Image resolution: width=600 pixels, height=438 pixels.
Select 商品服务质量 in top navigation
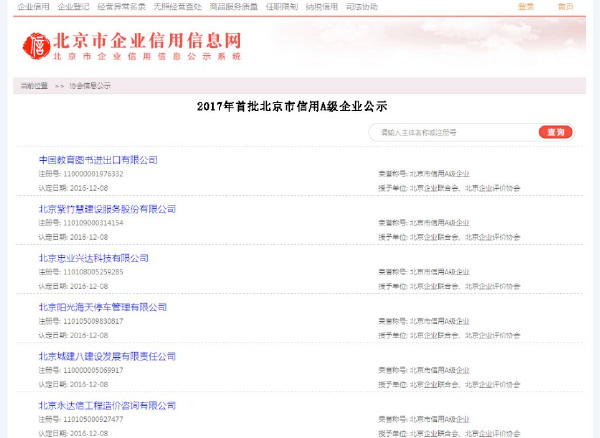pos(233,7)
